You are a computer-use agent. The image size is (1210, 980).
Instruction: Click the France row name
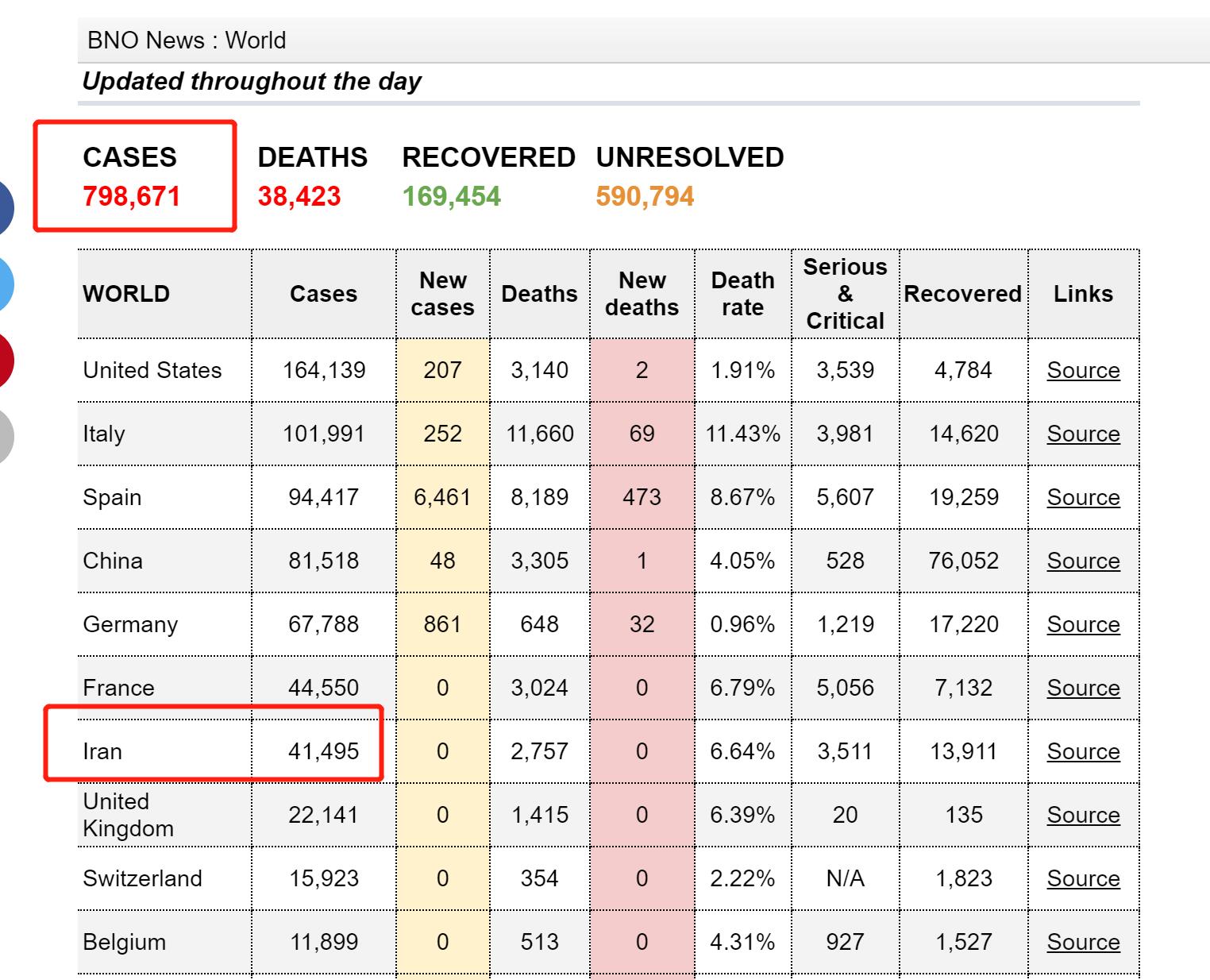[x=118, y=688]
